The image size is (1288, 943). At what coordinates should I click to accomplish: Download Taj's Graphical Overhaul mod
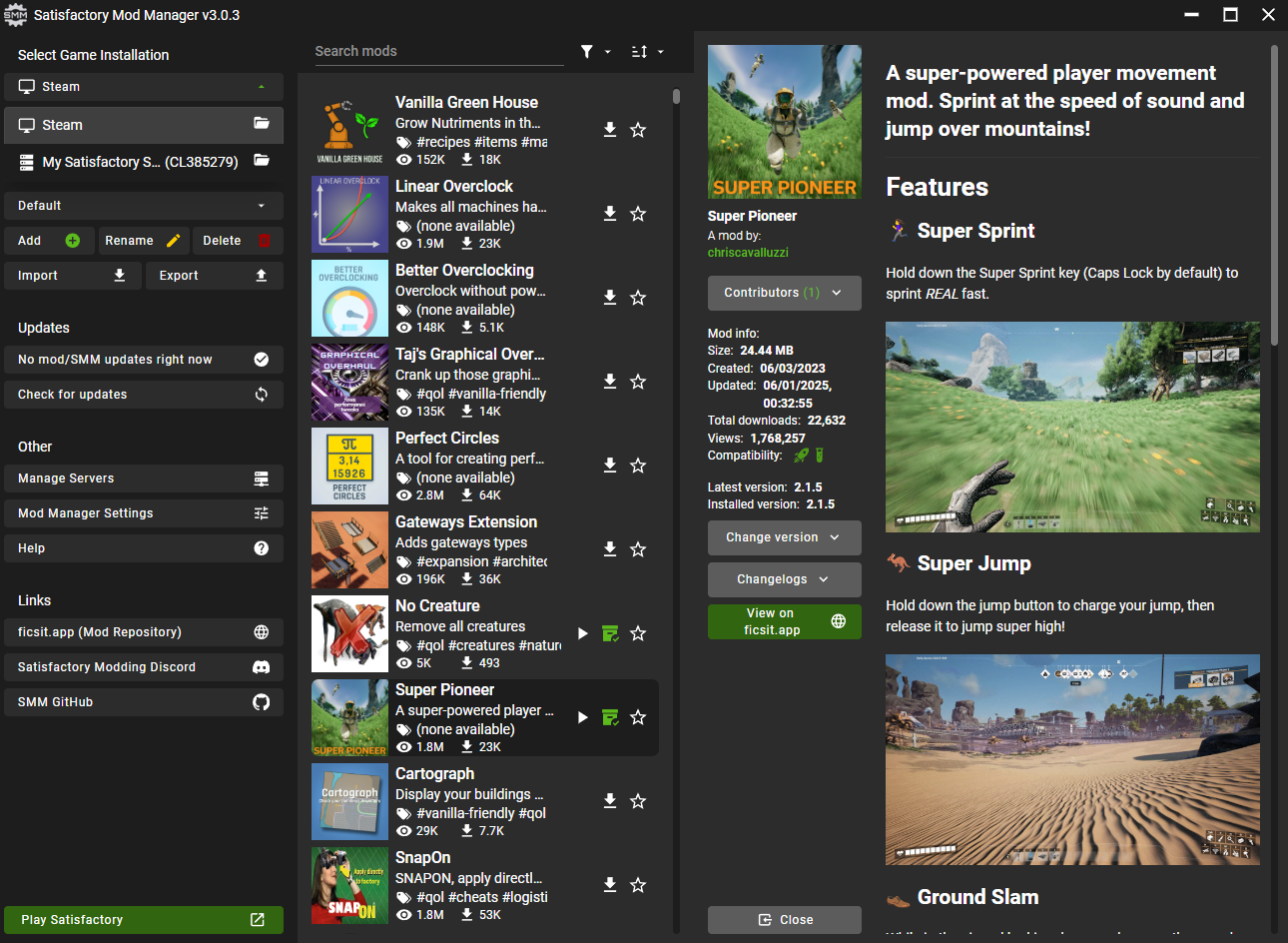click(x=610, y=382)
